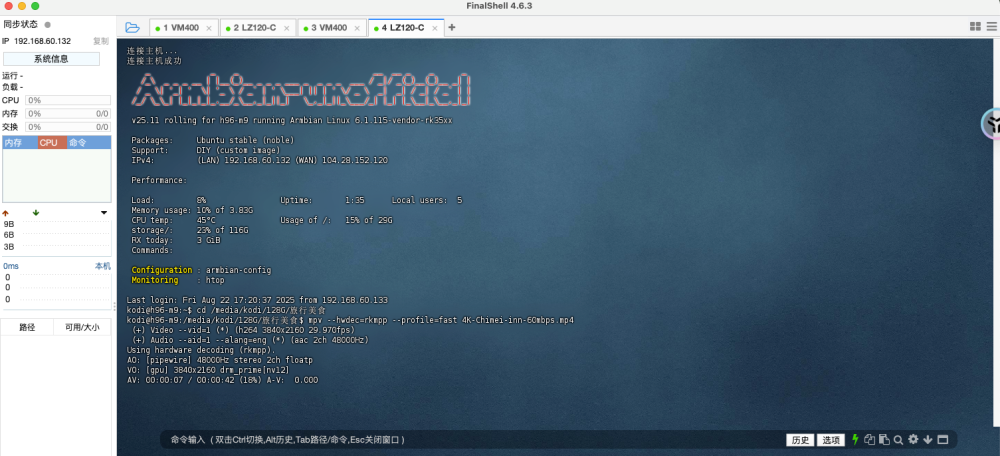Image resolution: width=1000 pixels, height=456 pixels.
Task: Click the htop text in the terminal
Action: pyautogui.click(x=215, y=280)
